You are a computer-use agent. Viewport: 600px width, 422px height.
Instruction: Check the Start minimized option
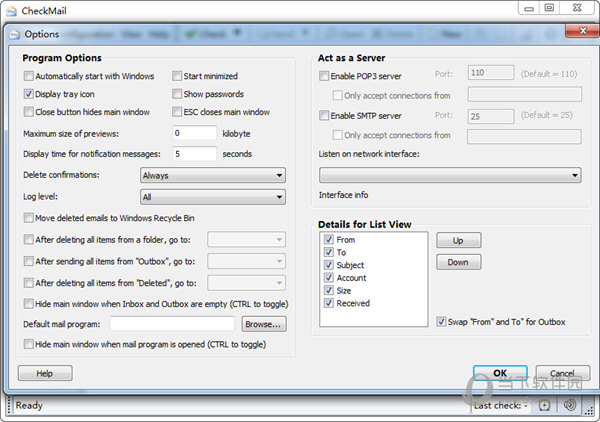pyautogui.click(x=177, y=76)
